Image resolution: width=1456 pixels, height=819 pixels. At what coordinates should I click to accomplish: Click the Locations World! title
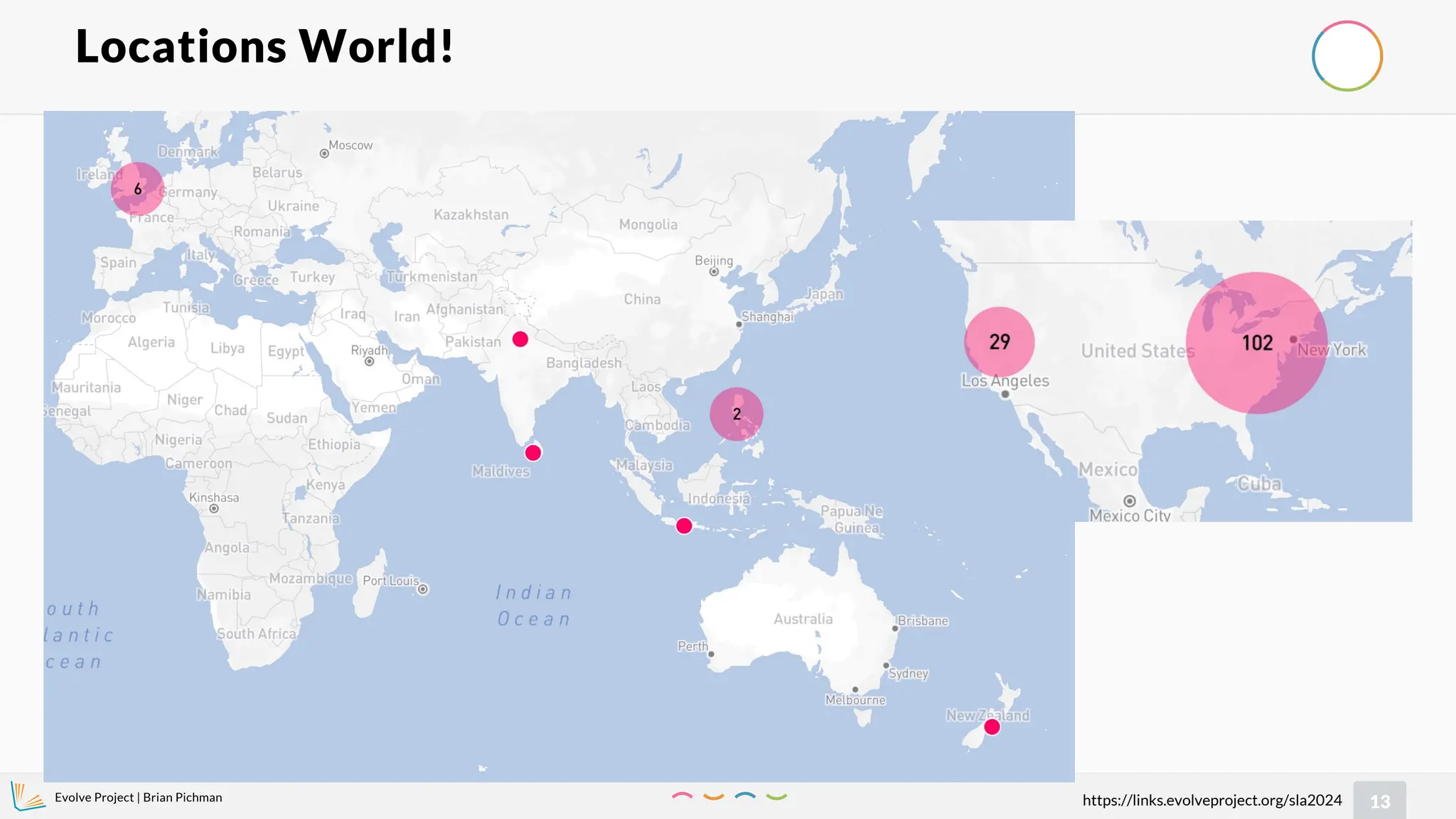click(264, 46)
